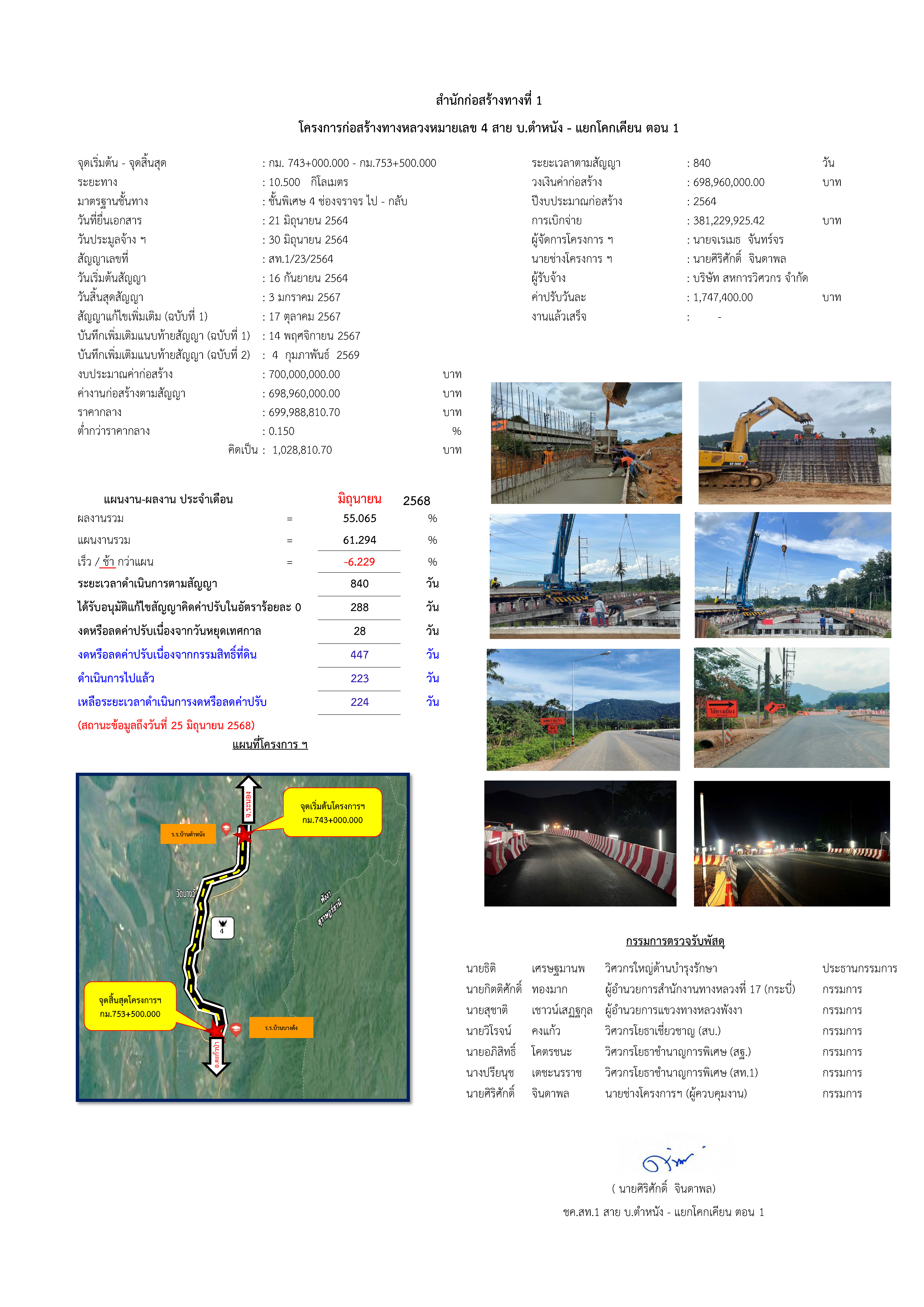Viewport: 924px width, 1307px height.
Task: Click the committee chair name นายธิติ เศรษฐมานพ
Action: click(526, 968)
